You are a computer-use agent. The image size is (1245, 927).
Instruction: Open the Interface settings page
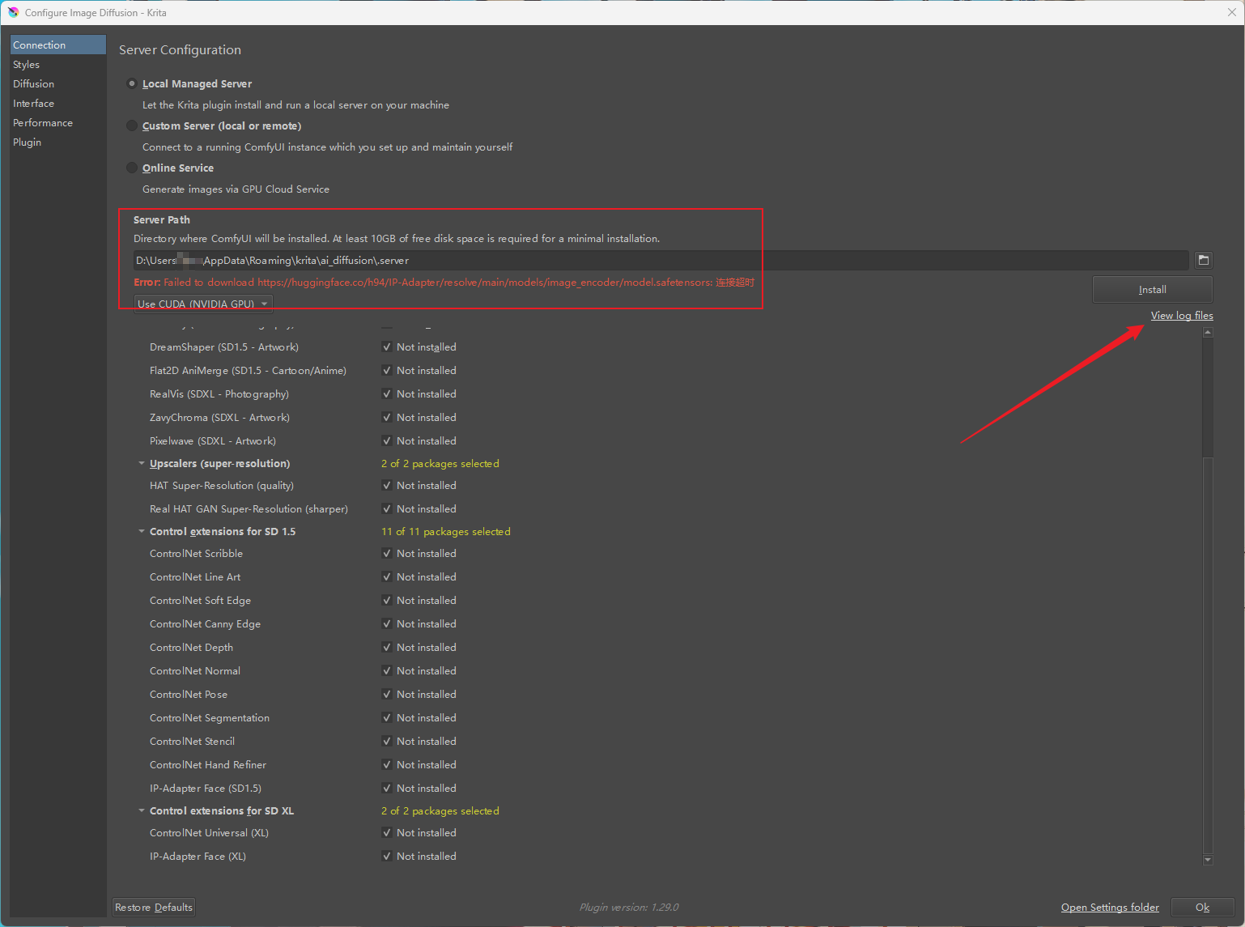point(58,103)
